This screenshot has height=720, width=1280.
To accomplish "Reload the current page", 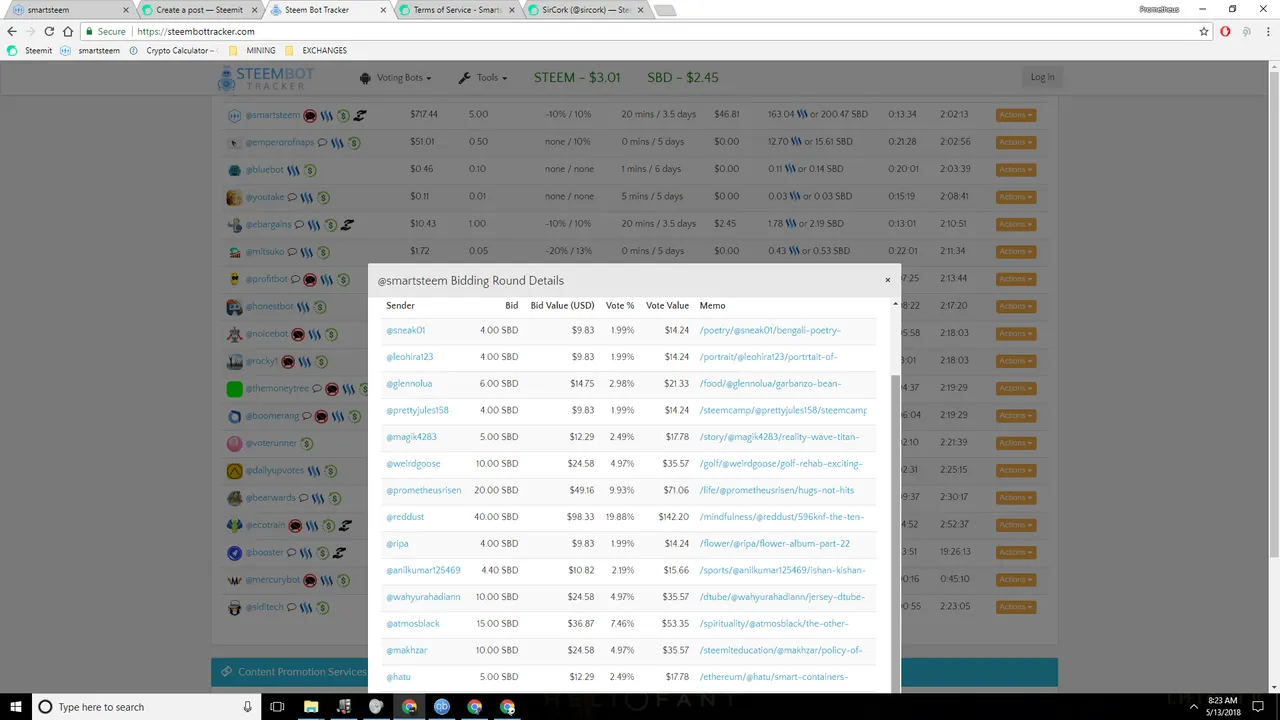I will coord(49,31).
